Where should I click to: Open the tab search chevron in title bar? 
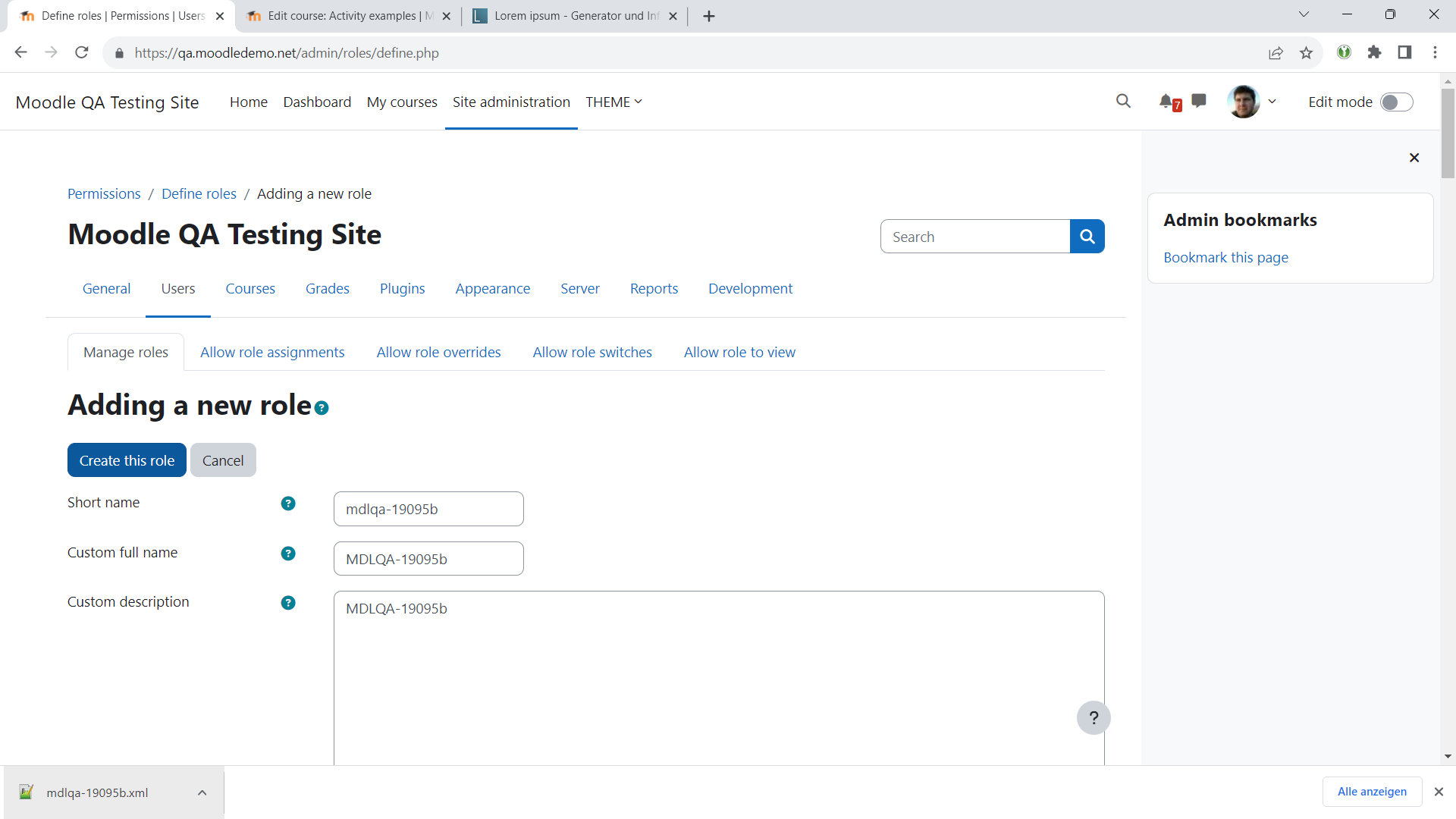tap(1304, 14)
